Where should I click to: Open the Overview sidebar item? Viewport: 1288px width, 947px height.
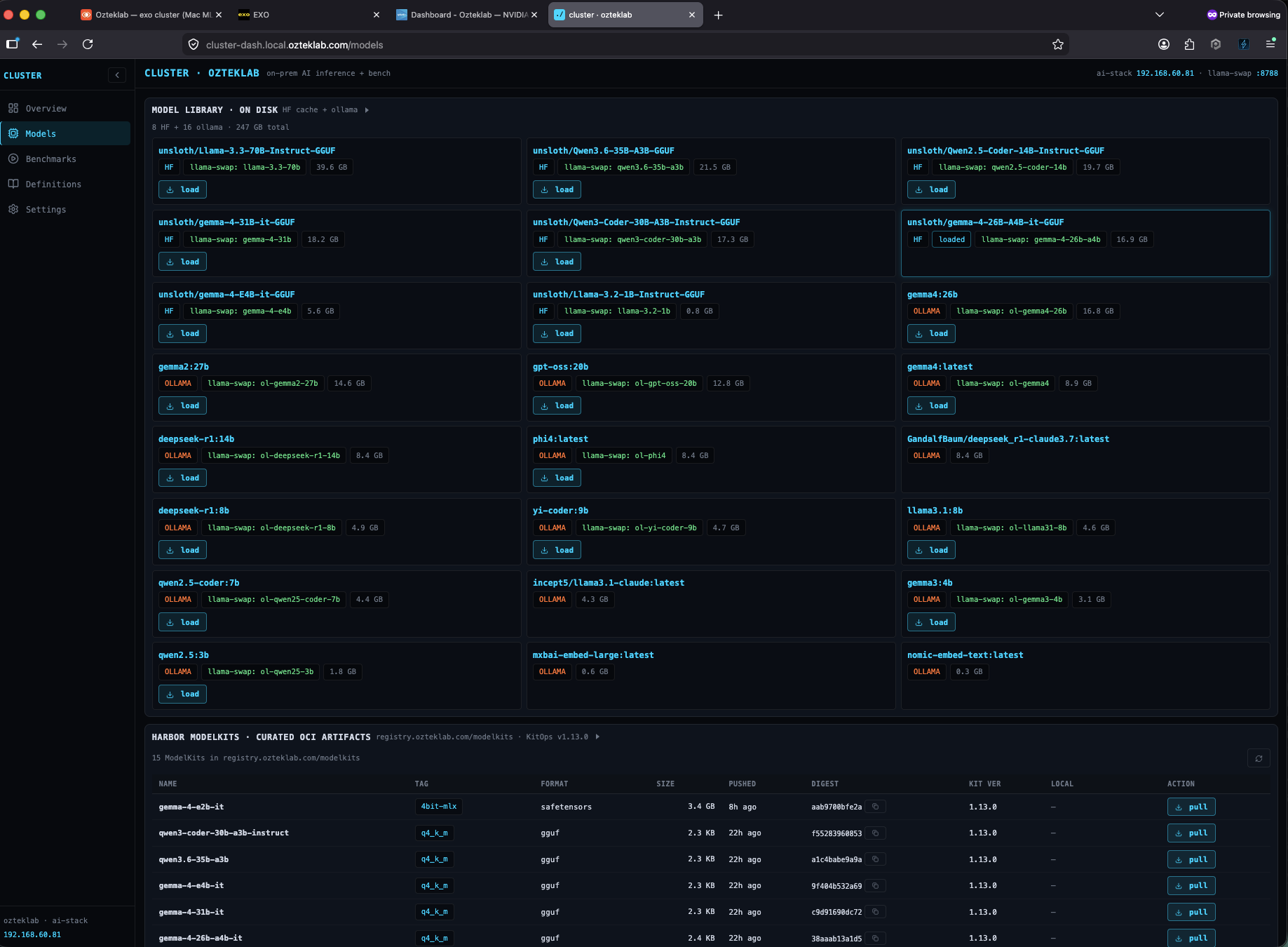click(x=65, y=109)
